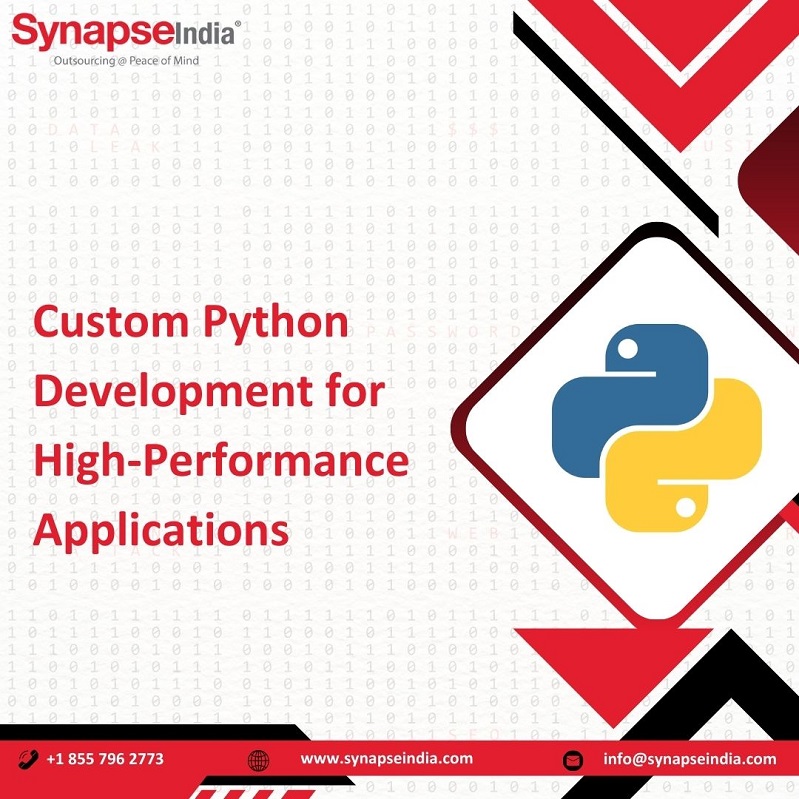Click the 'Outsourcing @ Peace of Mind' tagline
This screenshot has height=799, width=799.
(126, 61)
